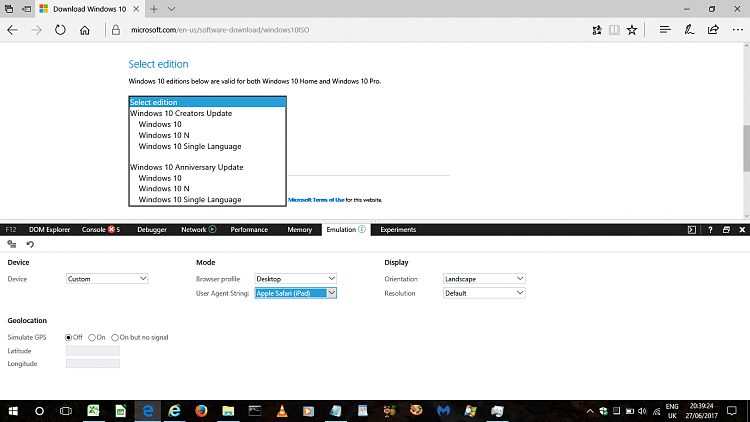The image size is (750, 422).
Task: Open the new tab plus button
Action: tap(154, 9)
